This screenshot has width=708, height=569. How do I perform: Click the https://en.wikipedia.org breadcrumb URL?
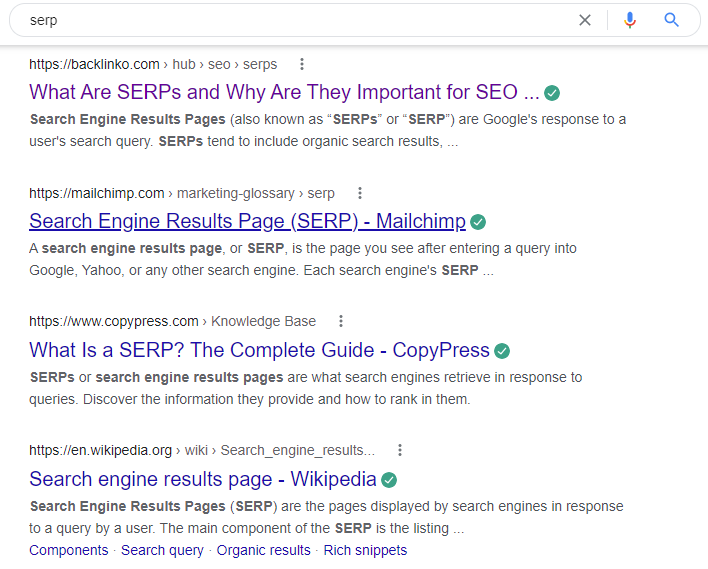click(x=101, y=450)
